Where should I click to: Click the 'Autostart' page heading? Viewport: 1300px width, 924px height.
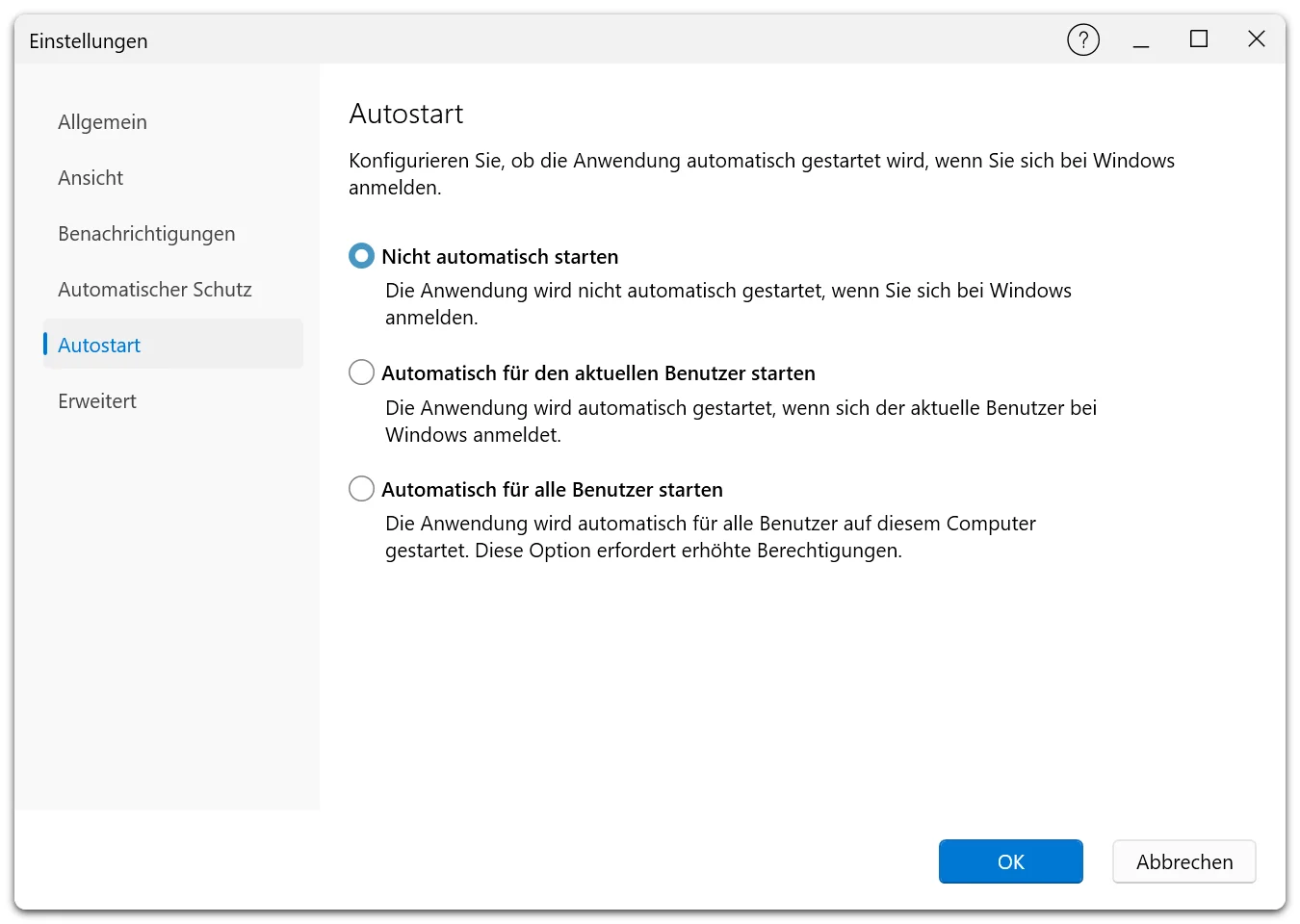tap(406, 114)
